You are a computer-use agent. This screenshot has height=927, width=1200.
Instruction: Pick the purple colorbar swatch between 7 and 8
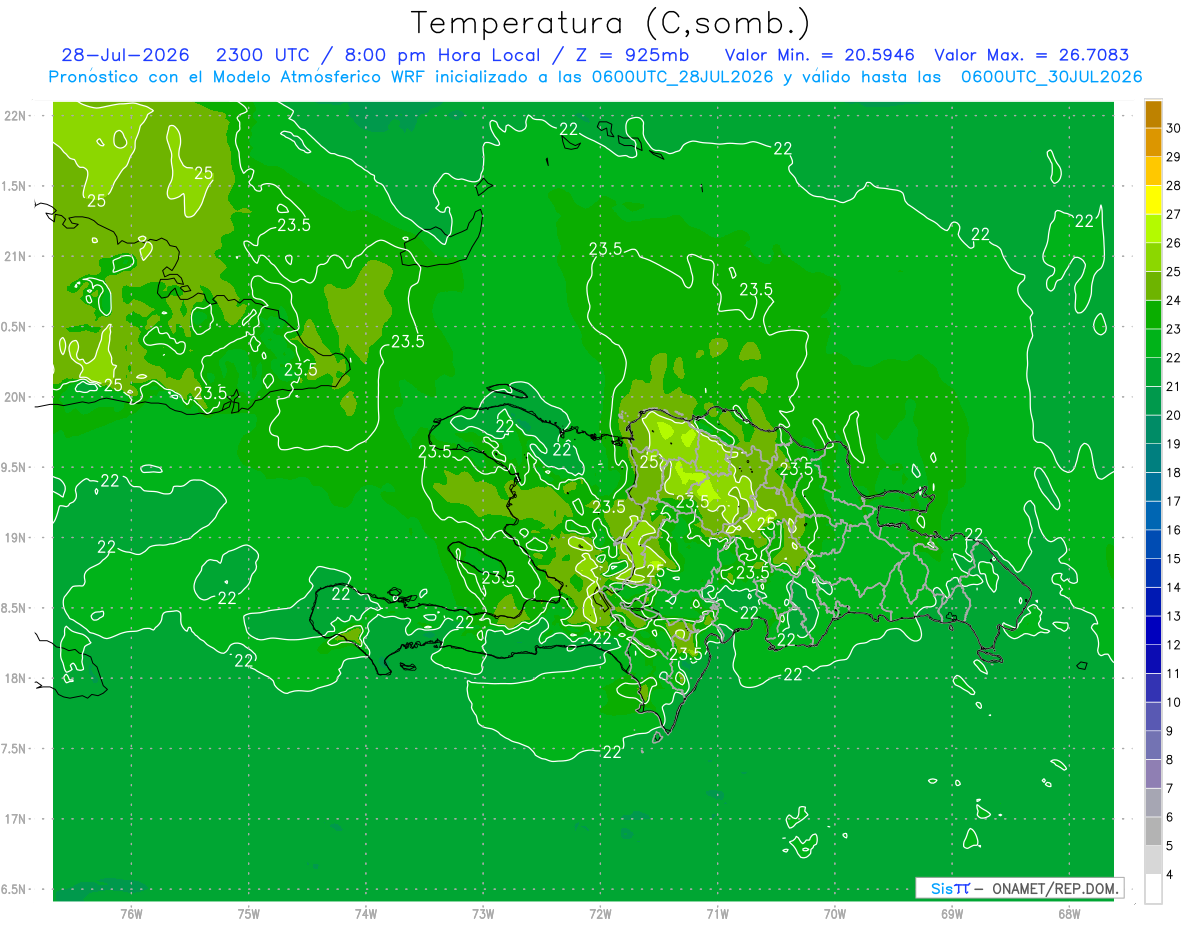click(x=1153, y=774)
